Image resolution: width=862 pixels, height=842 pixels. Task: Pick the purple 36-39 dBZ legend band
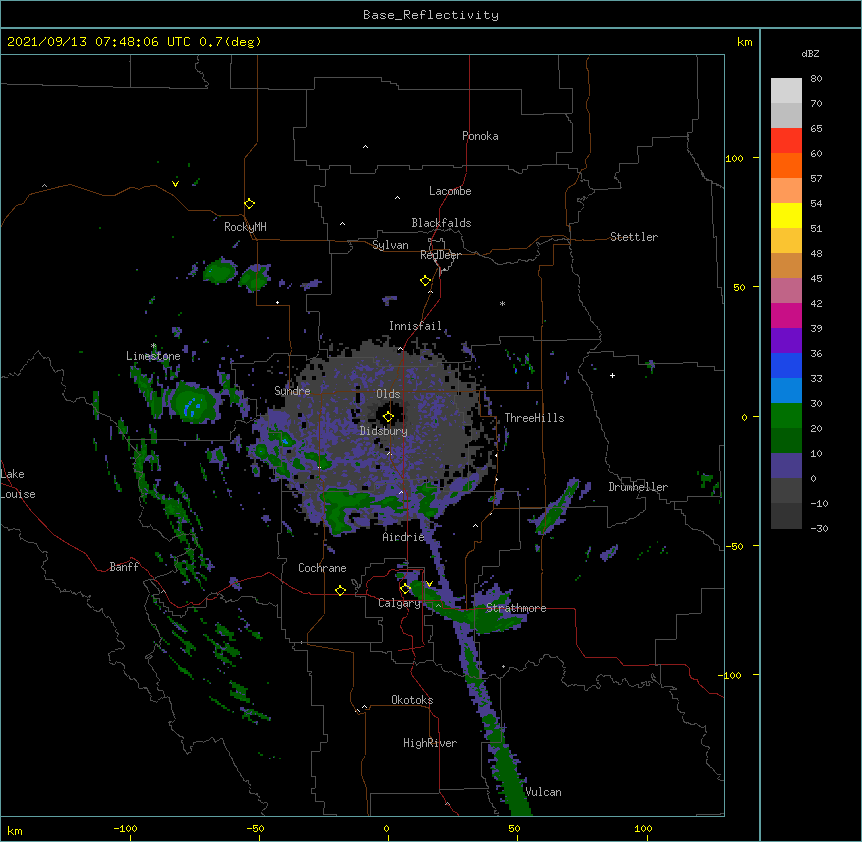point(786,341)
